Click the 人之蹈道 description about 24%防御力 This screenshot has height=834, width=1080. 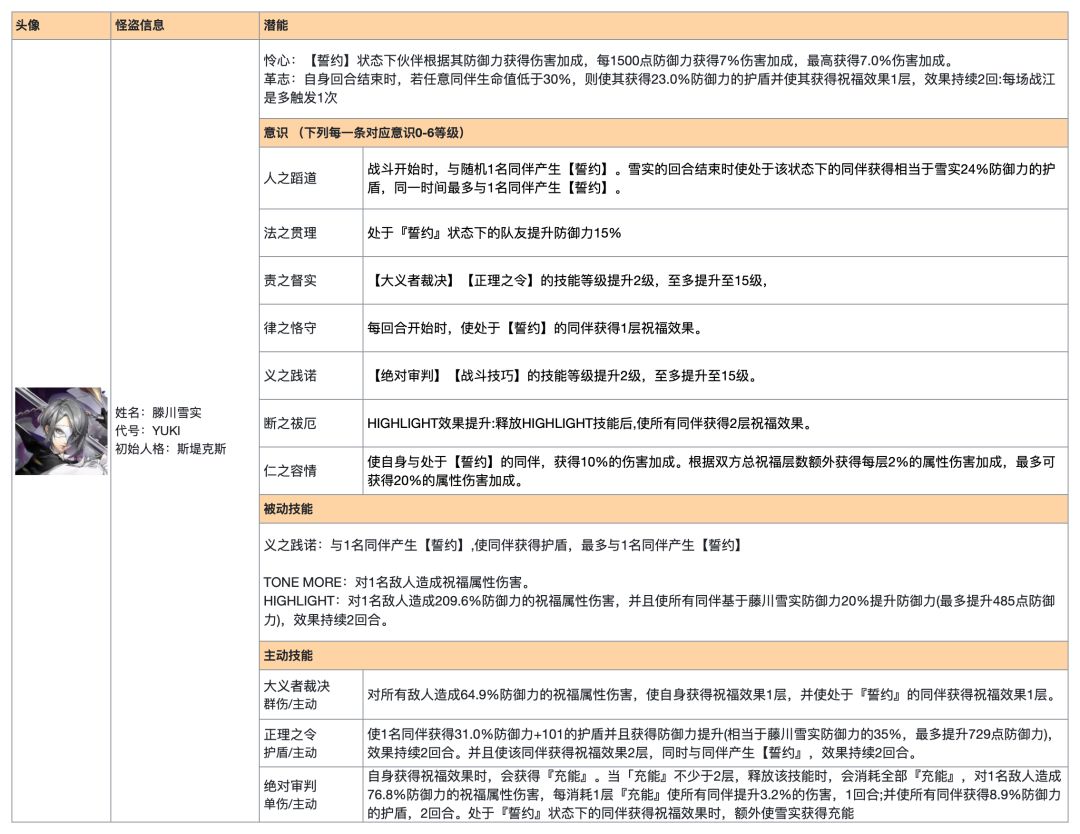(x=711, y=178)
